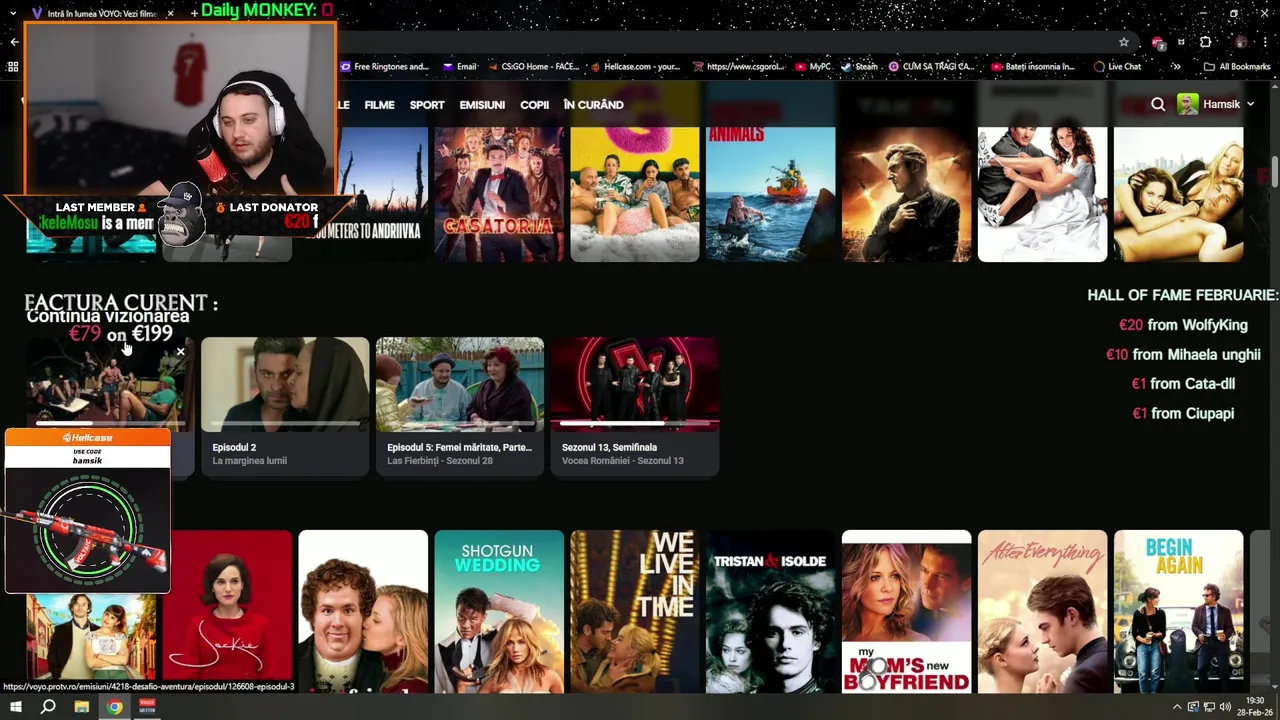Resume Episodul 2 of La marginea lumii

(x=285, y=406)
